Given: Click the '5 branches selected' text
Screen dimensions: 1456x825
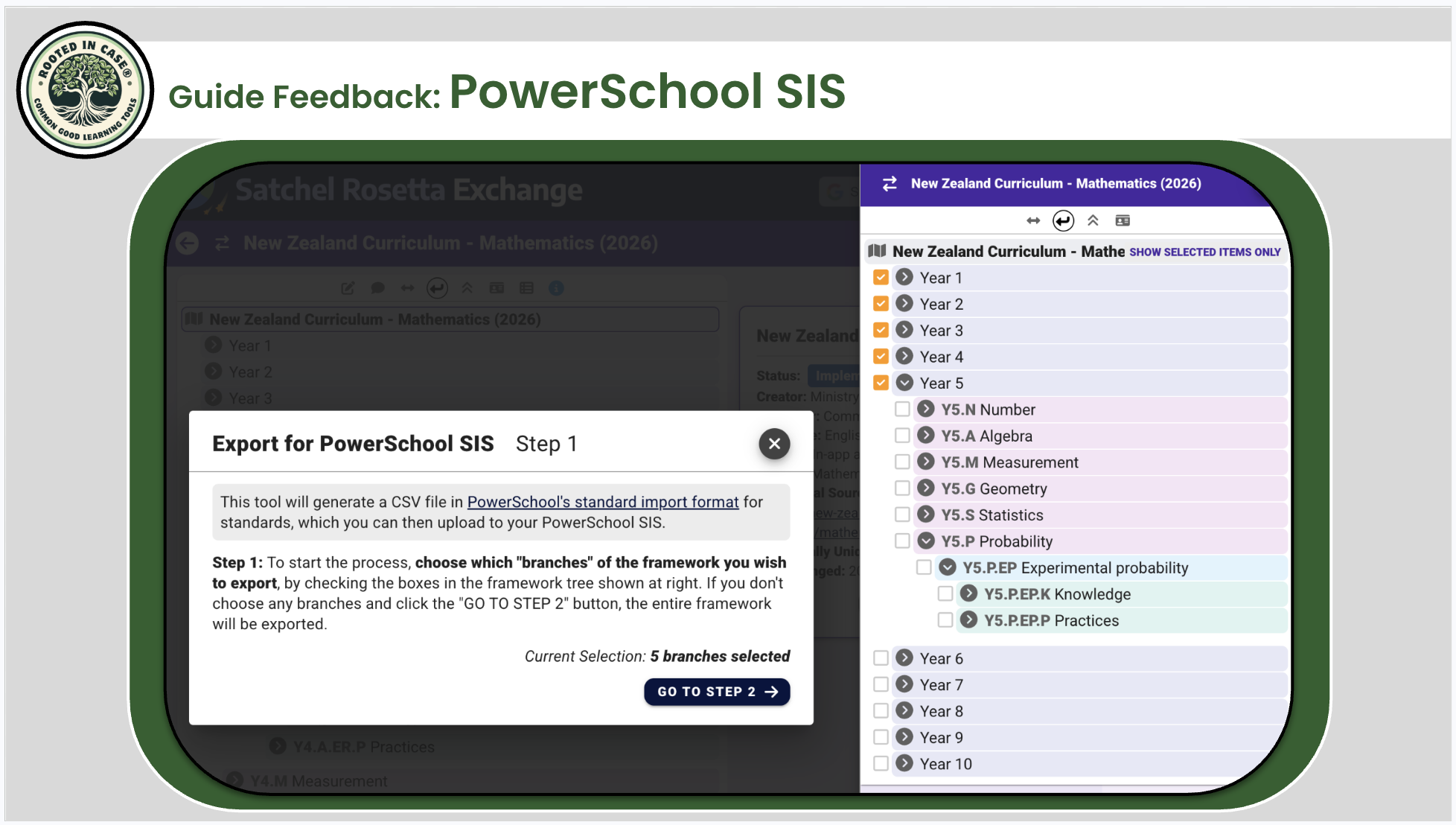Looking at the screenshot, I should [x=720, y=656].
